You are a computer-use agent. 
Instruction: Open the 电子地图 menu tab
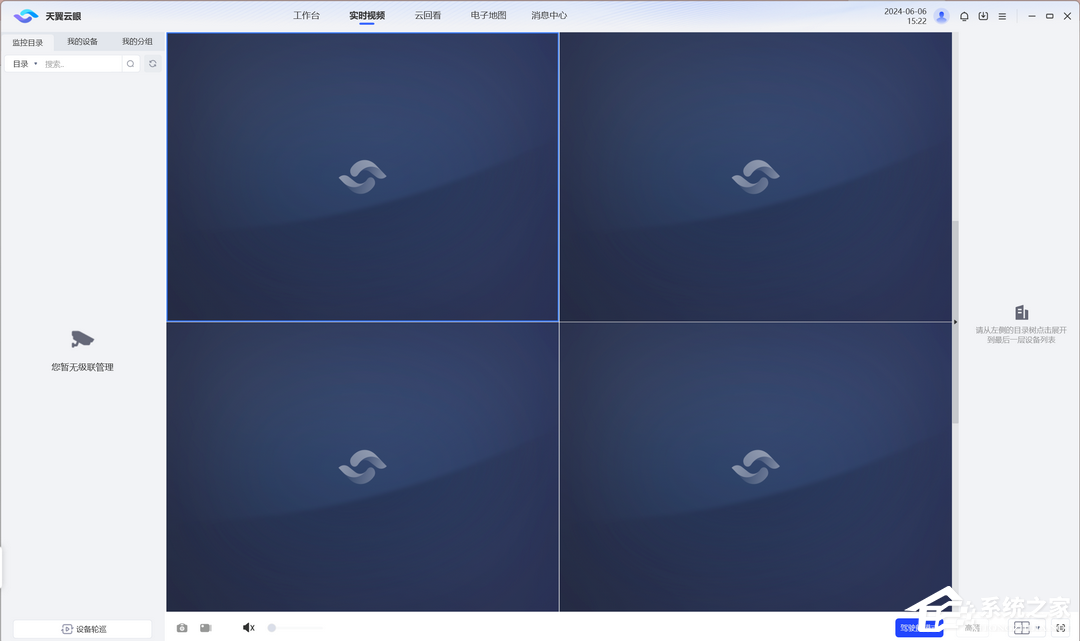click(x=488, y=15)
